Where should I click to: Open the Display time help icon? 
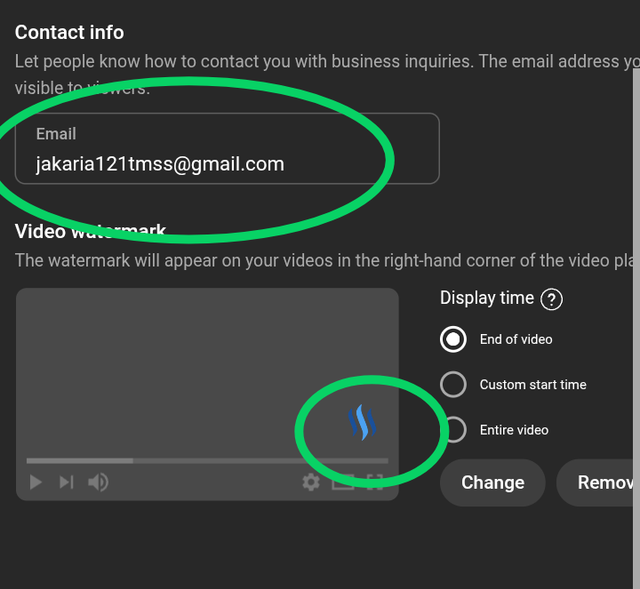tap(551, 300)
